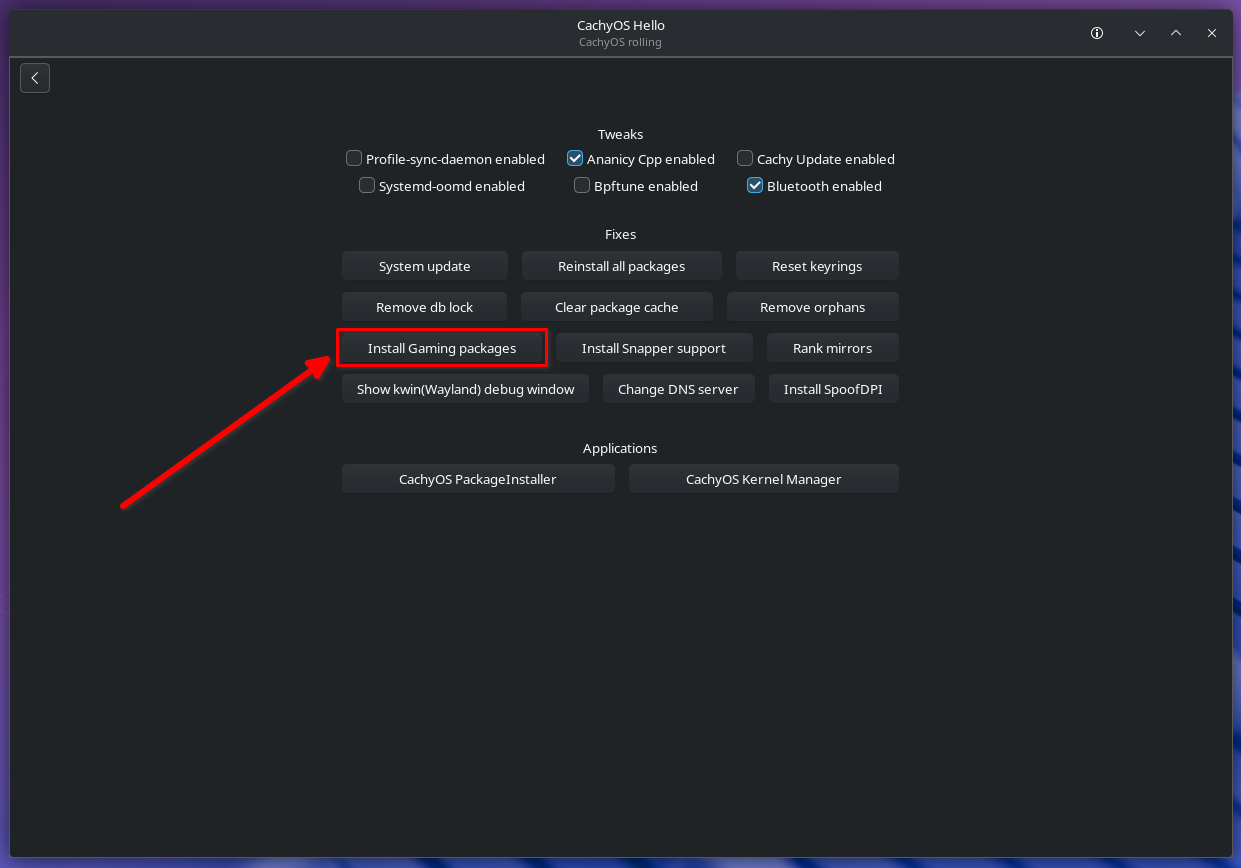Reset keyrings

pos(818,266)
